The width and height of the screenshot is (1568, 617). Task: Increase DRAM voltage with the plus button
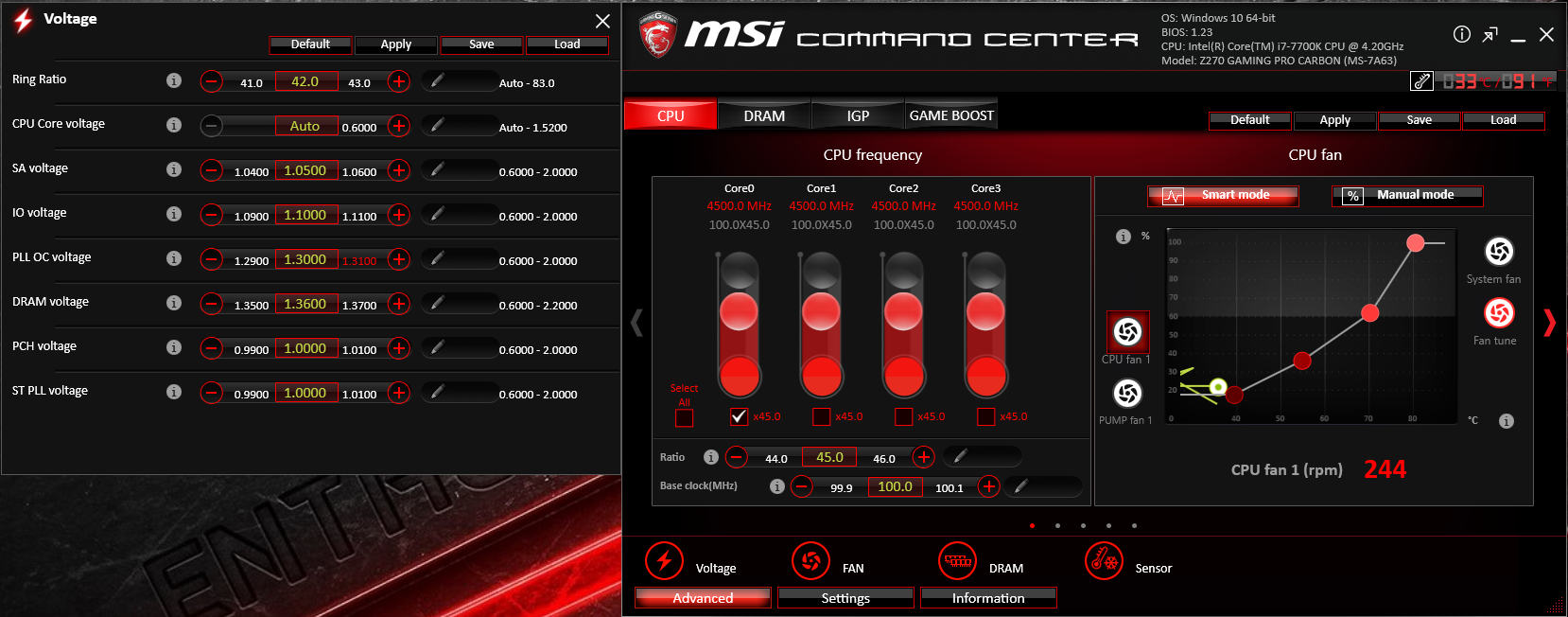399,304
